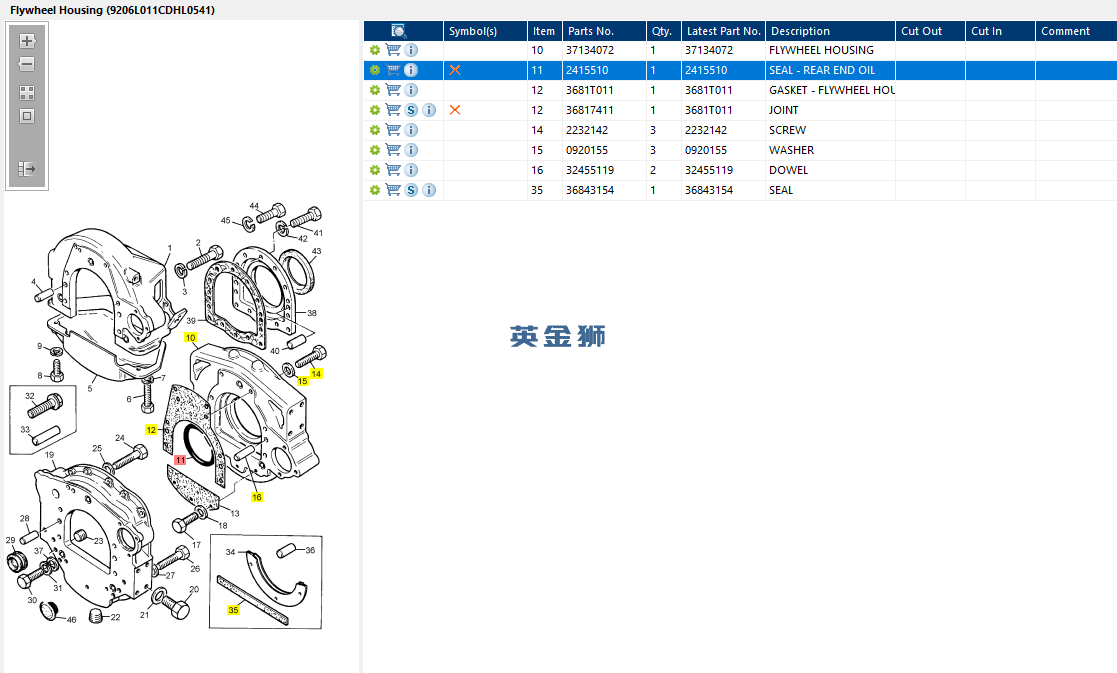Sort by Qty. column header
Viewport: 1117px width, 673px height.
tap(663, 31)
